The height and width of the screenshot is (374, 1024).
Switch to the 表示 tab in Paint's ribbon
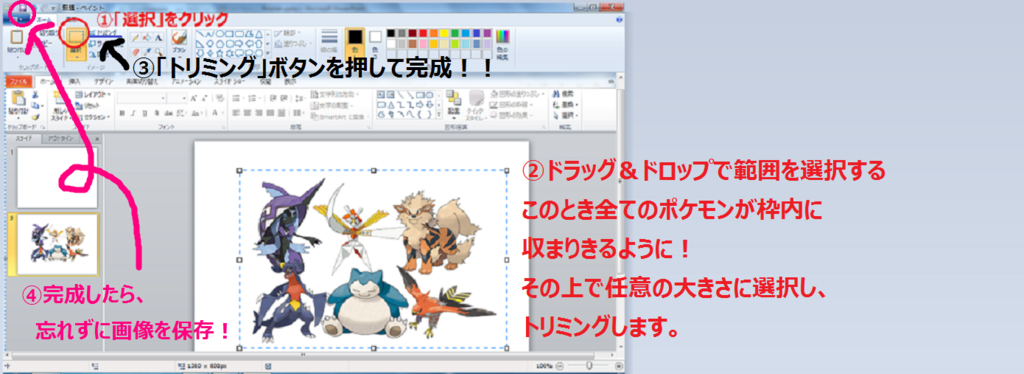(x=73, y=21)
